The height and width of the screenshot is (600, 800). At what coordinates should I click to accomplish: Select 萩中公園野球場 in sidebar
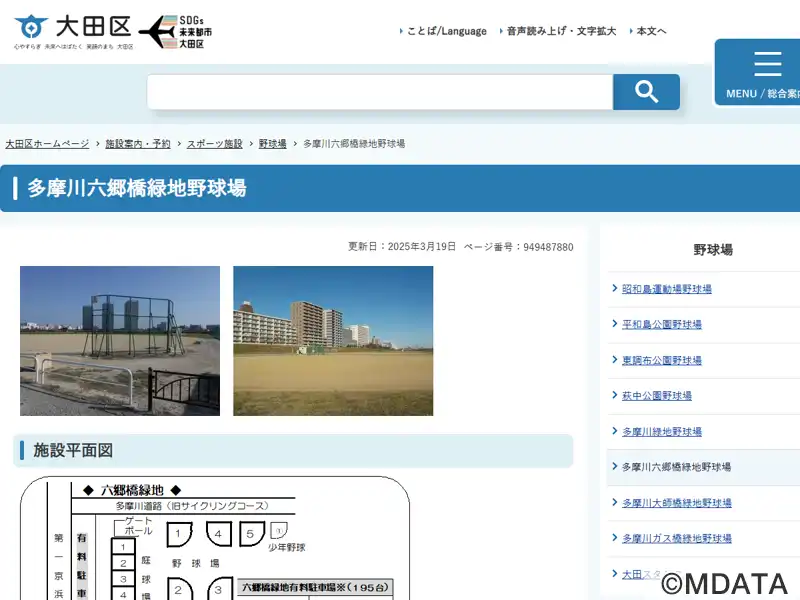click(656, 396)
